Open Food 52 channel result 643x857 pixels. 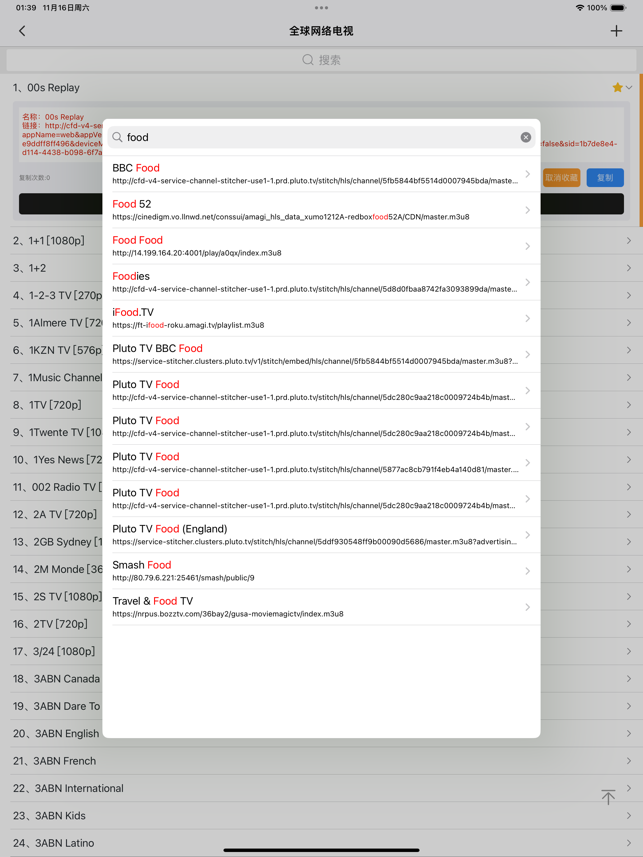[322, 210]
